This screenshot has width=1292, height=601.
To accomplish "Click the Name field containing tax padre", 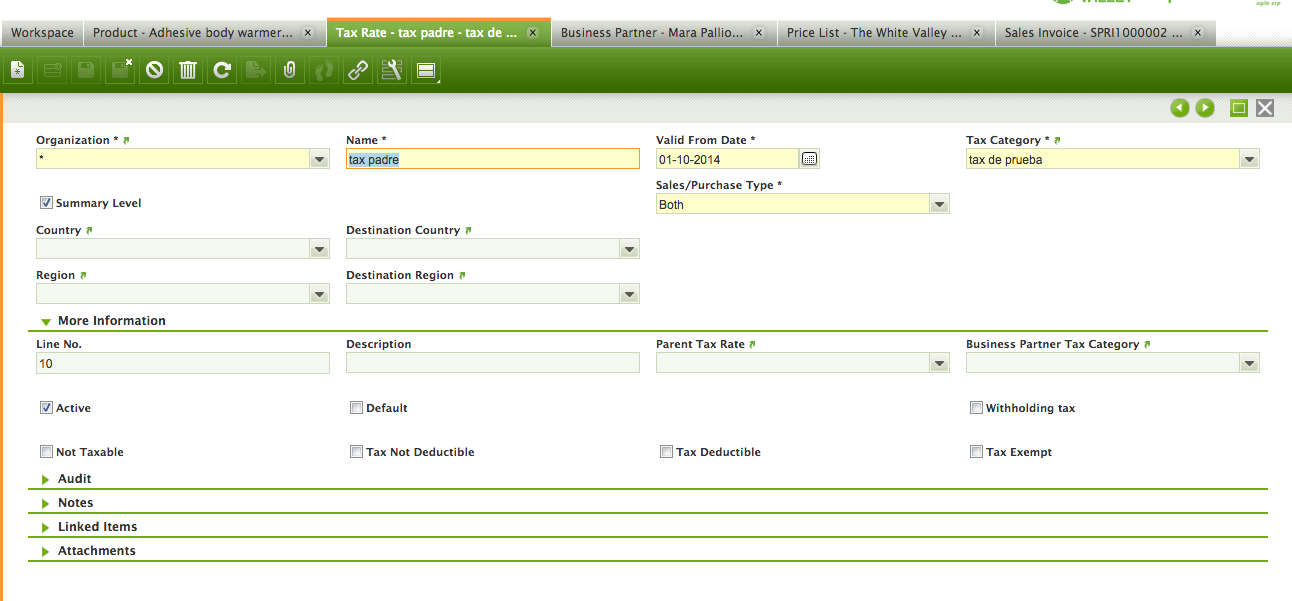I will [493, 159].
